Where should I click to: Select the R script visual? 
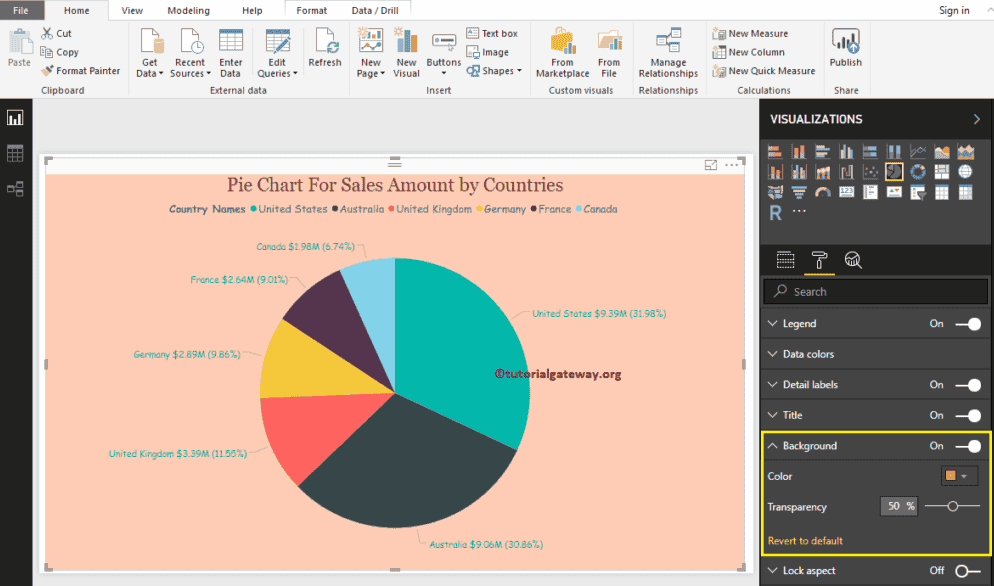tap(775, 212)
